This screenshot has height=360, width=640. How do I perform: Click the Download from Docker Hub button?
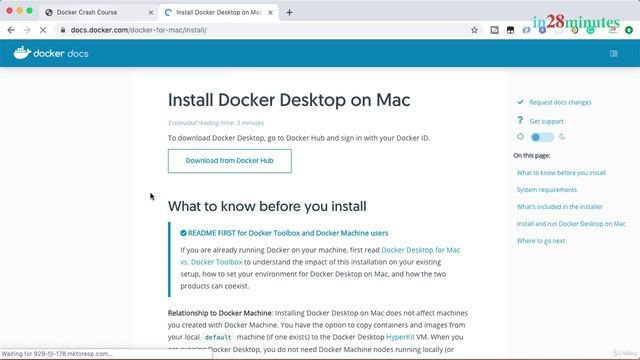click(x=229, y=161)
